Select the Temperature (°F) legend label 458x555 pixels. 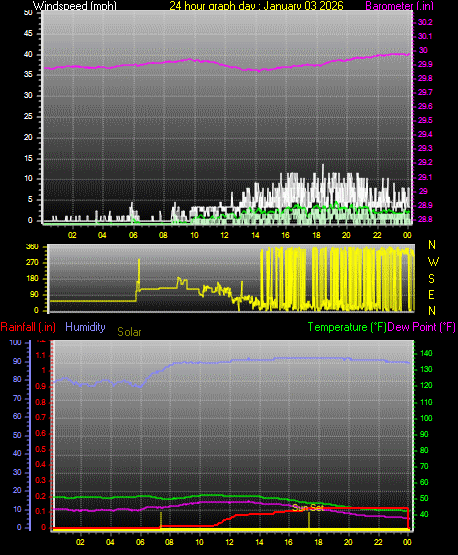[347, 327]
